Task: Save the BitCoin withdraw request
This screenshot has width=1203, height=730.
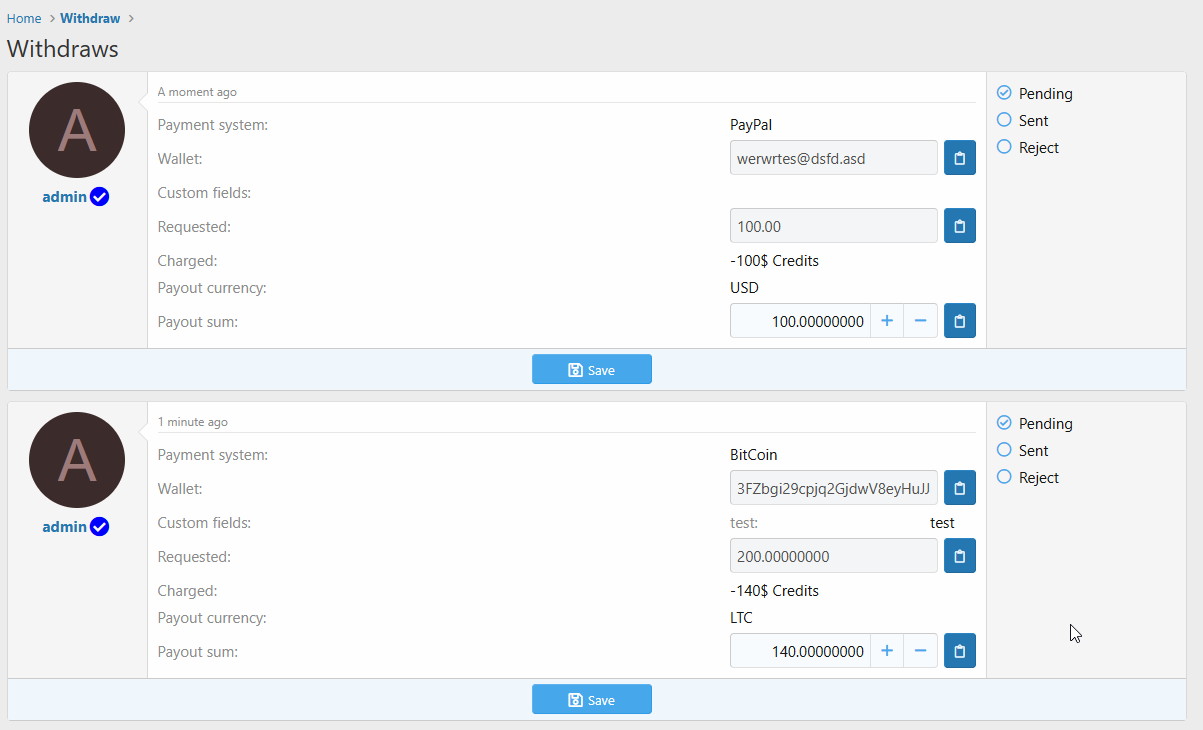Action: [x=592, y=699]
